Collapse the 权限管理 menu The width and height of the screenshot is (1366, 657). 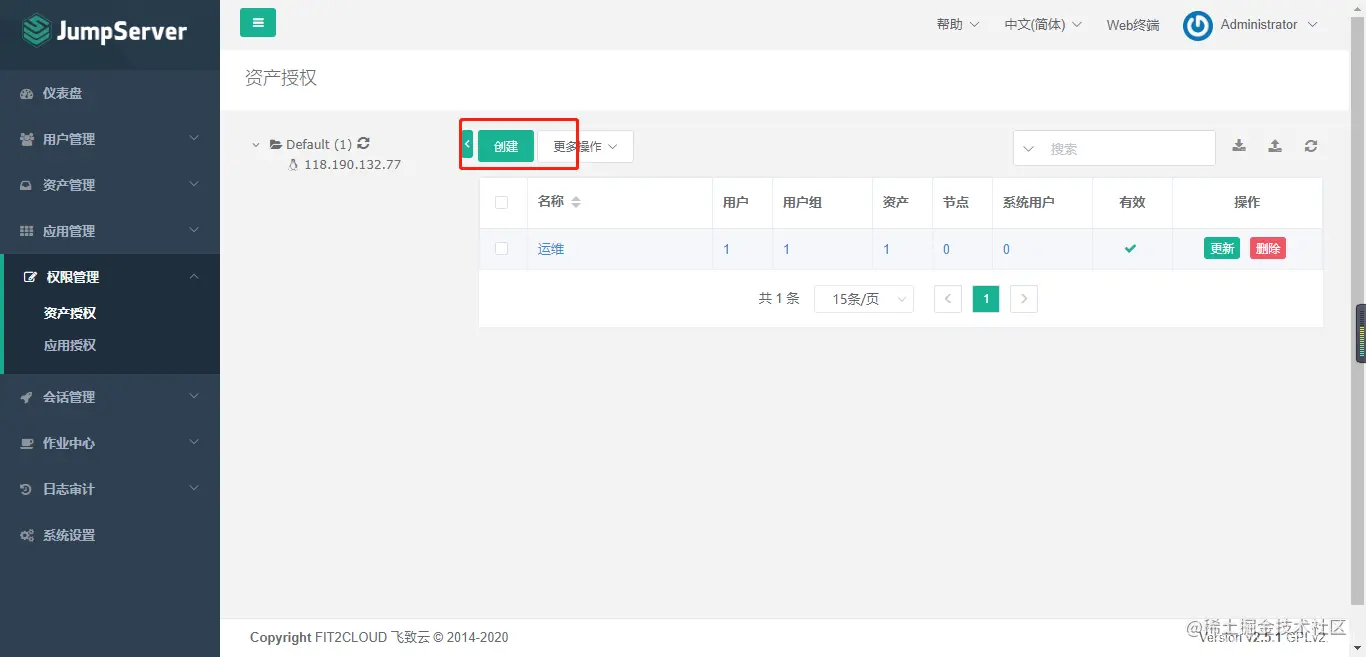click(110, 277)
